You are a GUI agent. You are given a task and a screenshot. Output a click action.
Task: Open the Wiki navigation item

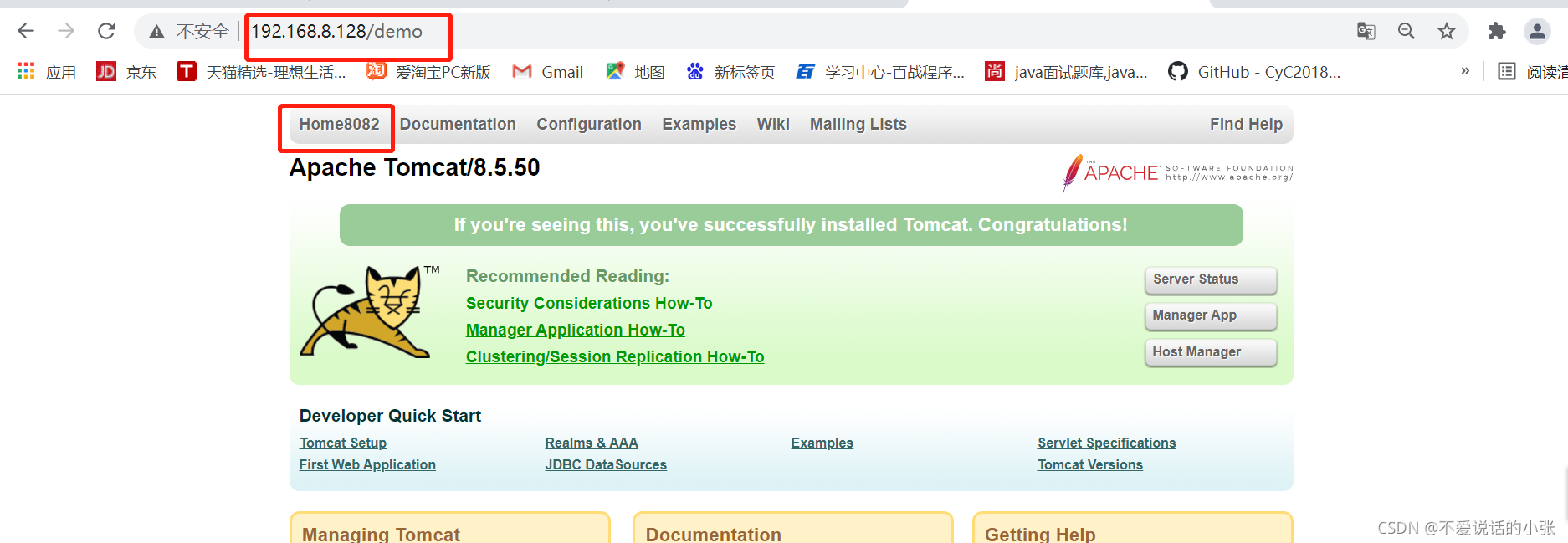tap(773, 125)
